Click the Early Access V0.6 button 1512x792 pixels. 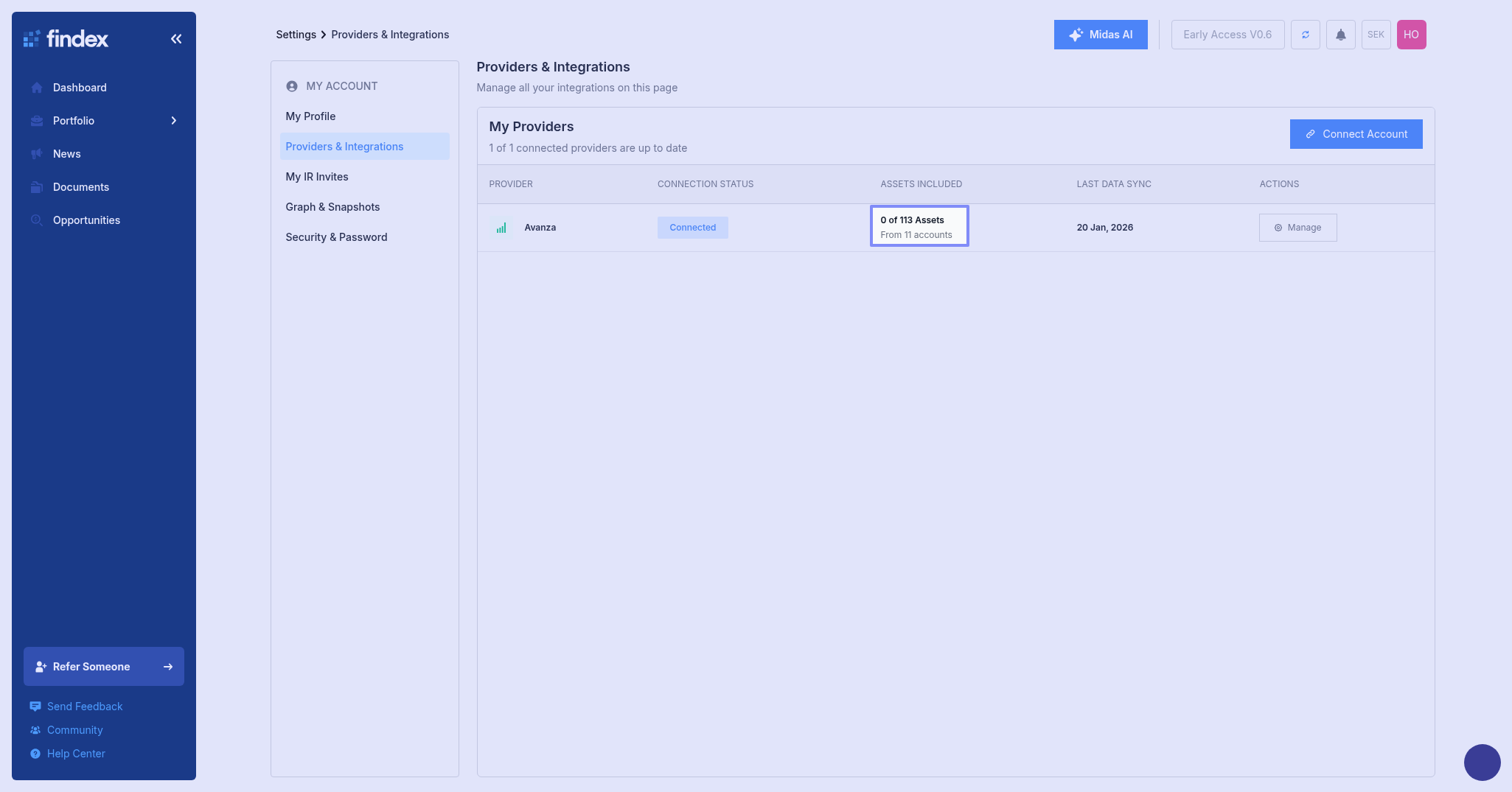(x=1228, y=35)
